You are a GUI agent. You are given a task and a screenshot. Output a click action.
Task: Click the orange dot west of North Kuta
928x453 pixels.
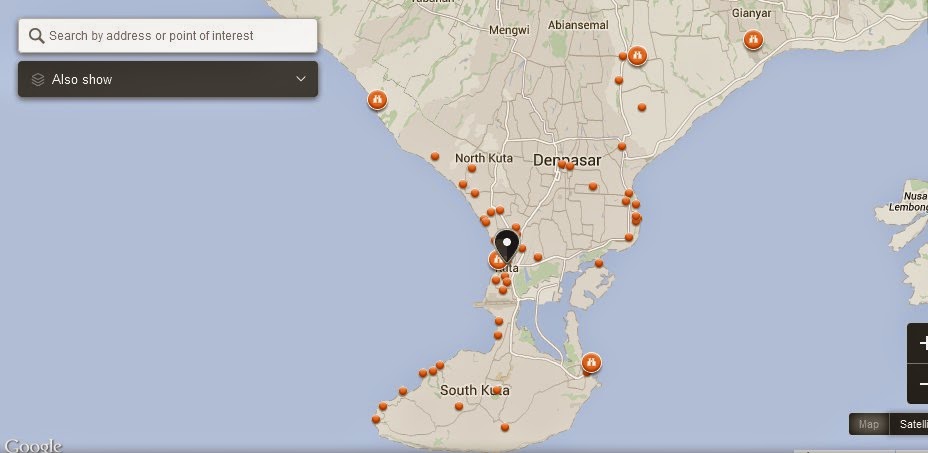coord(434,156)
